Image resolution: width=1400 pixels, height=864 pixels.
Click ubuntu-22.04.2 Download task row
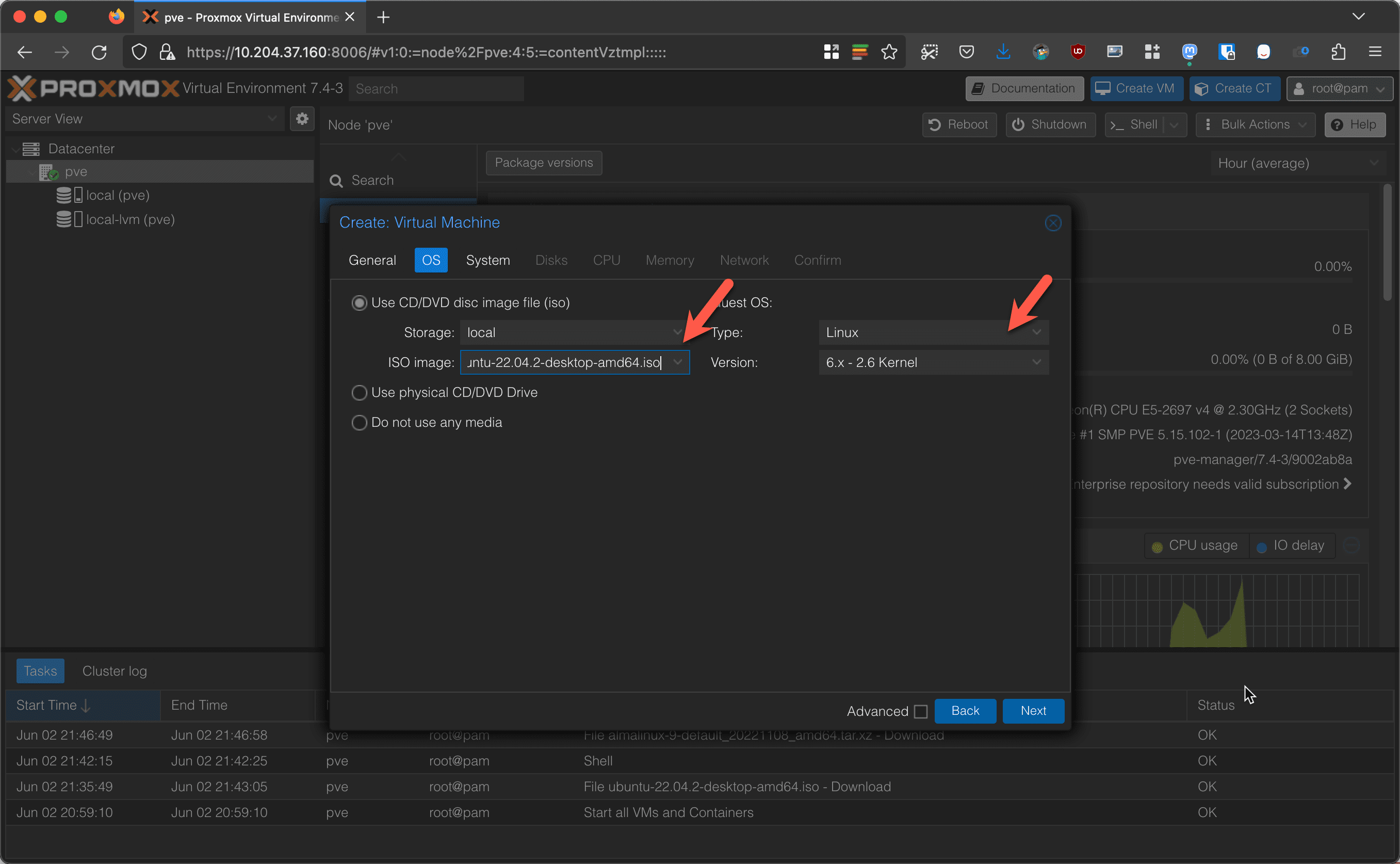coord(699,787)
